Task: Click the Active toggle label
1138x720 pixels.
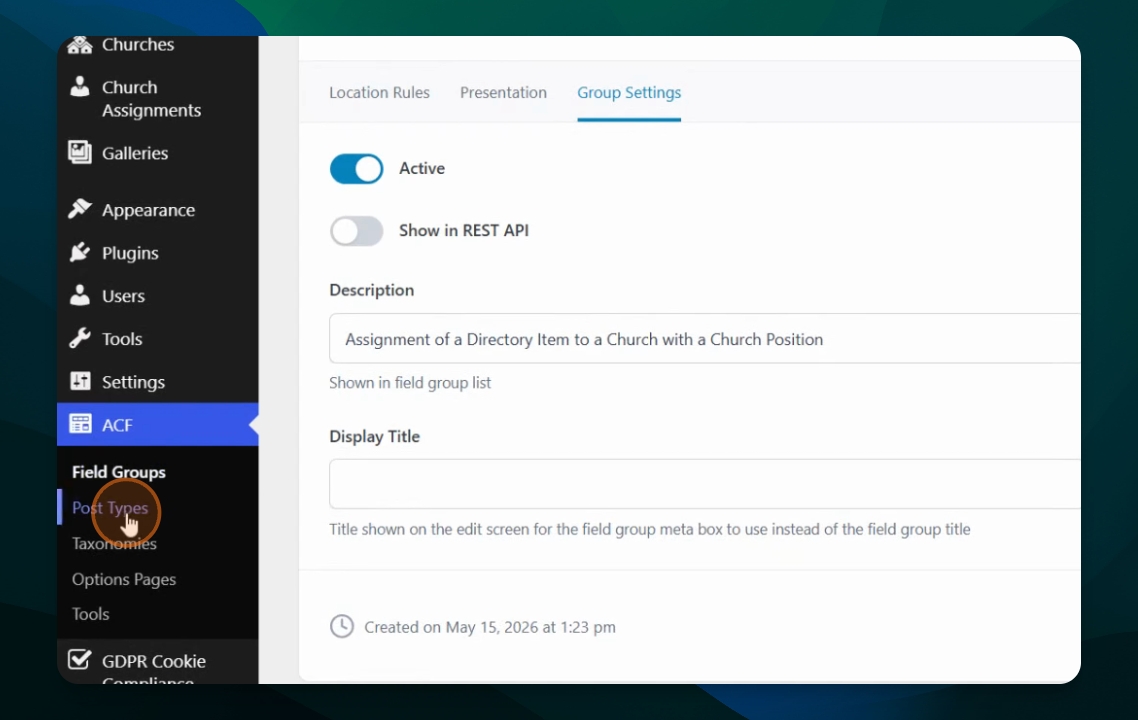Action: coord(422,168)
